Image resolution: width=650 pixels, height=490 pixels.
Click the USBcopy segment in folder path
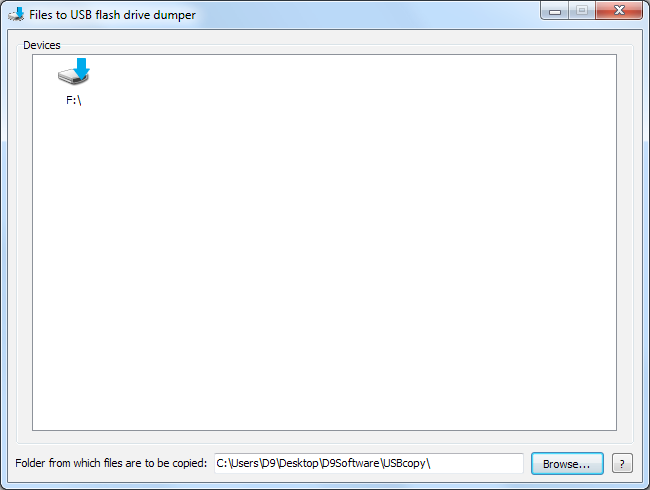pos(404,463)
